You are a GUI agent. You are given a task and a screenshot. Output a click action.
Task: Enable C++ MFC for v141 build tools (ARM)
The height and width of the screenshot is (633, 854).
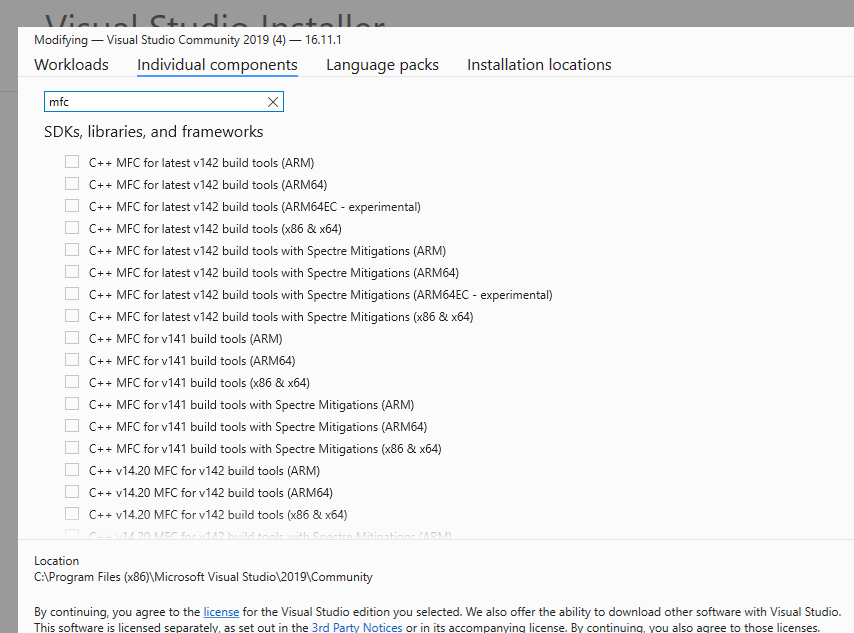(72, 338)
